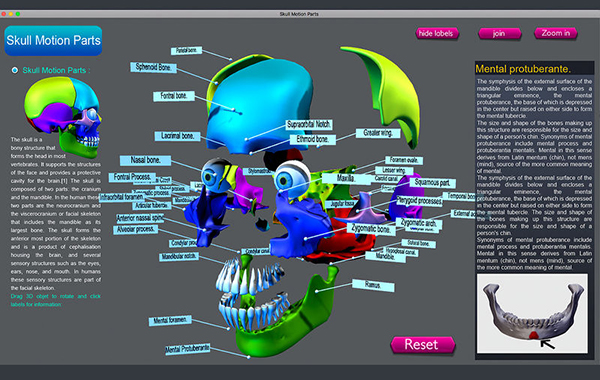Image resolution: width=600 pixels, height=380 pixels.
Task: Click the Parietal bone label at top
Action: tap(186, 50)
